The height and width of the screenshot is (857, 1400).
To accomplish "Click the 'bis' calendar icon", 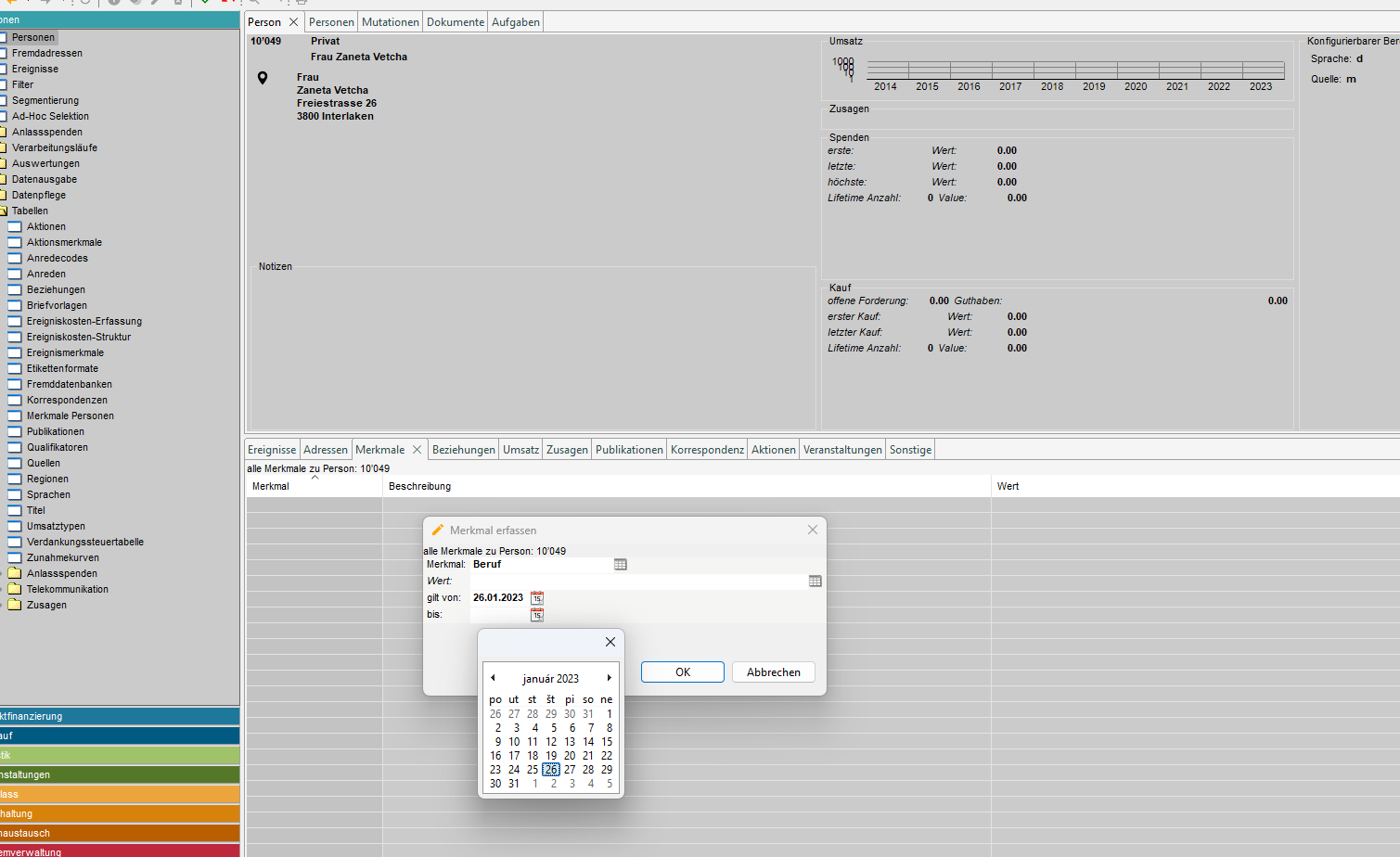I will coord(536,615).
